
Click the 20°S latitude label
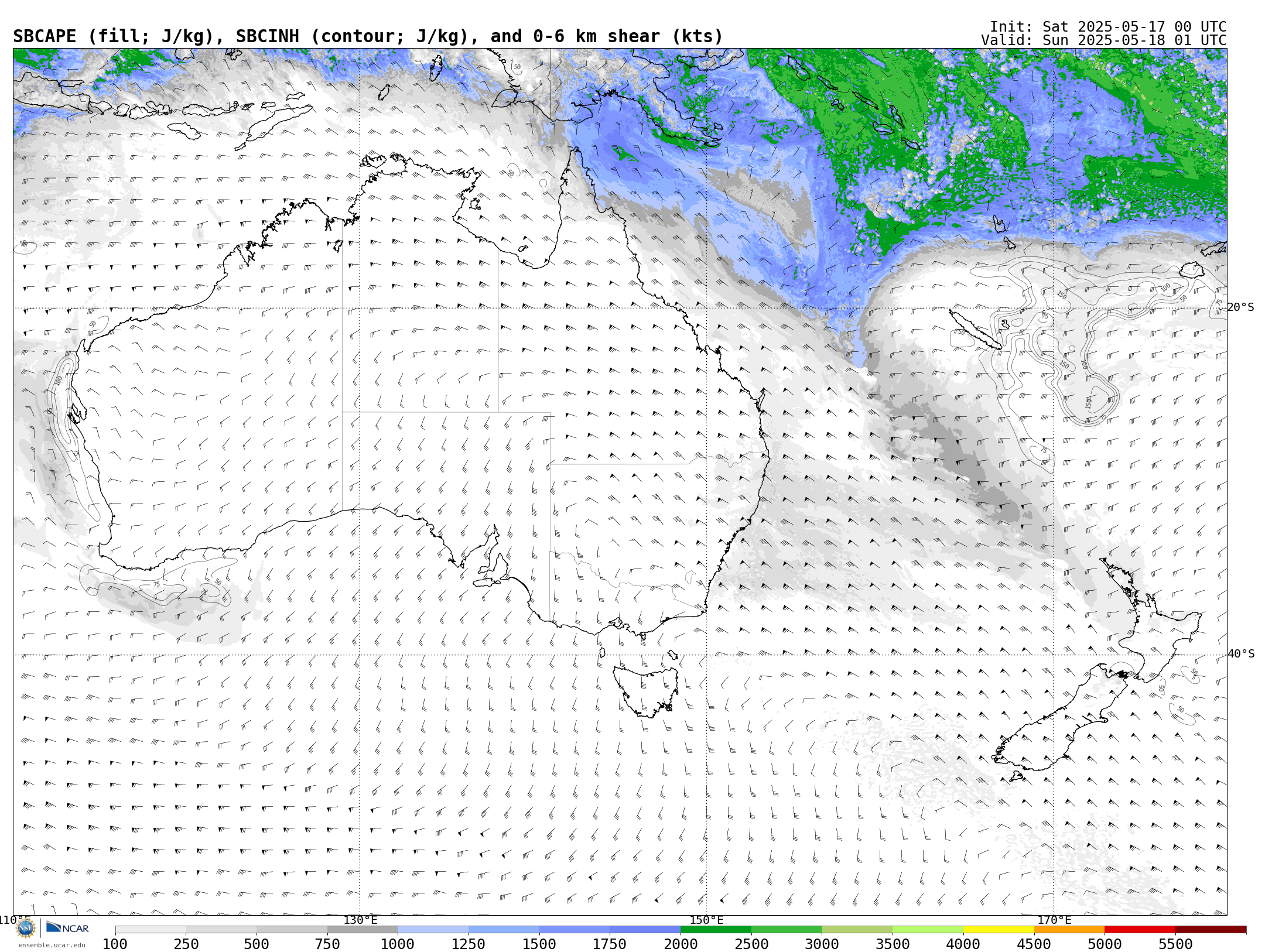point(1241,307)
